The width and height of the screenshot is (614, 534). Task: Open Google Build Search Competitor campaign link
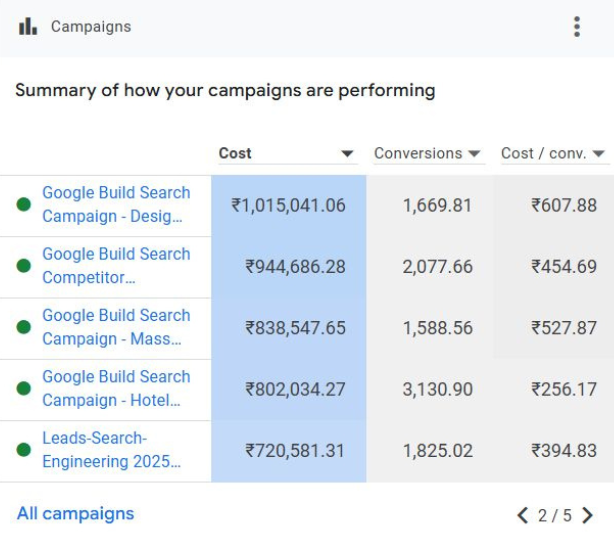115,265
